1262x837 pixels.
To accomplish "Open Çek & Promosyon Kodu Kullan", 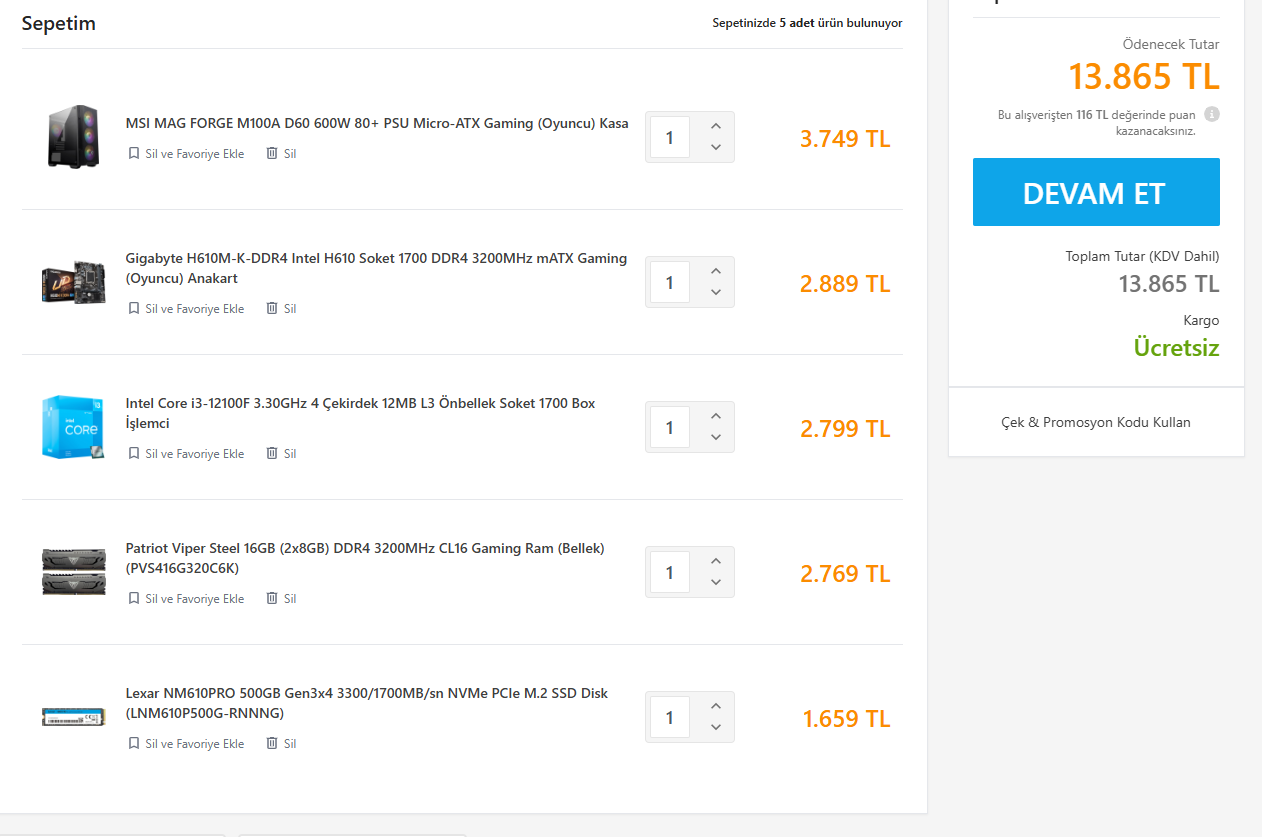I will tap(1096, 422).
